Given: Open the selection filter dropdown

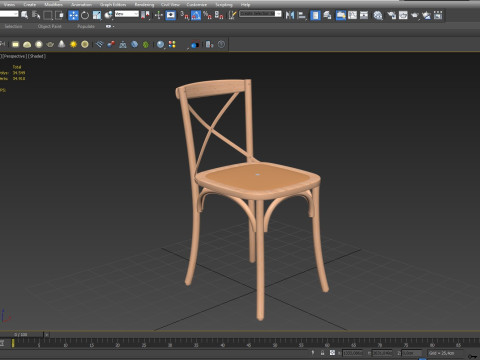Looking at the screenshot, I should point(9,14).
